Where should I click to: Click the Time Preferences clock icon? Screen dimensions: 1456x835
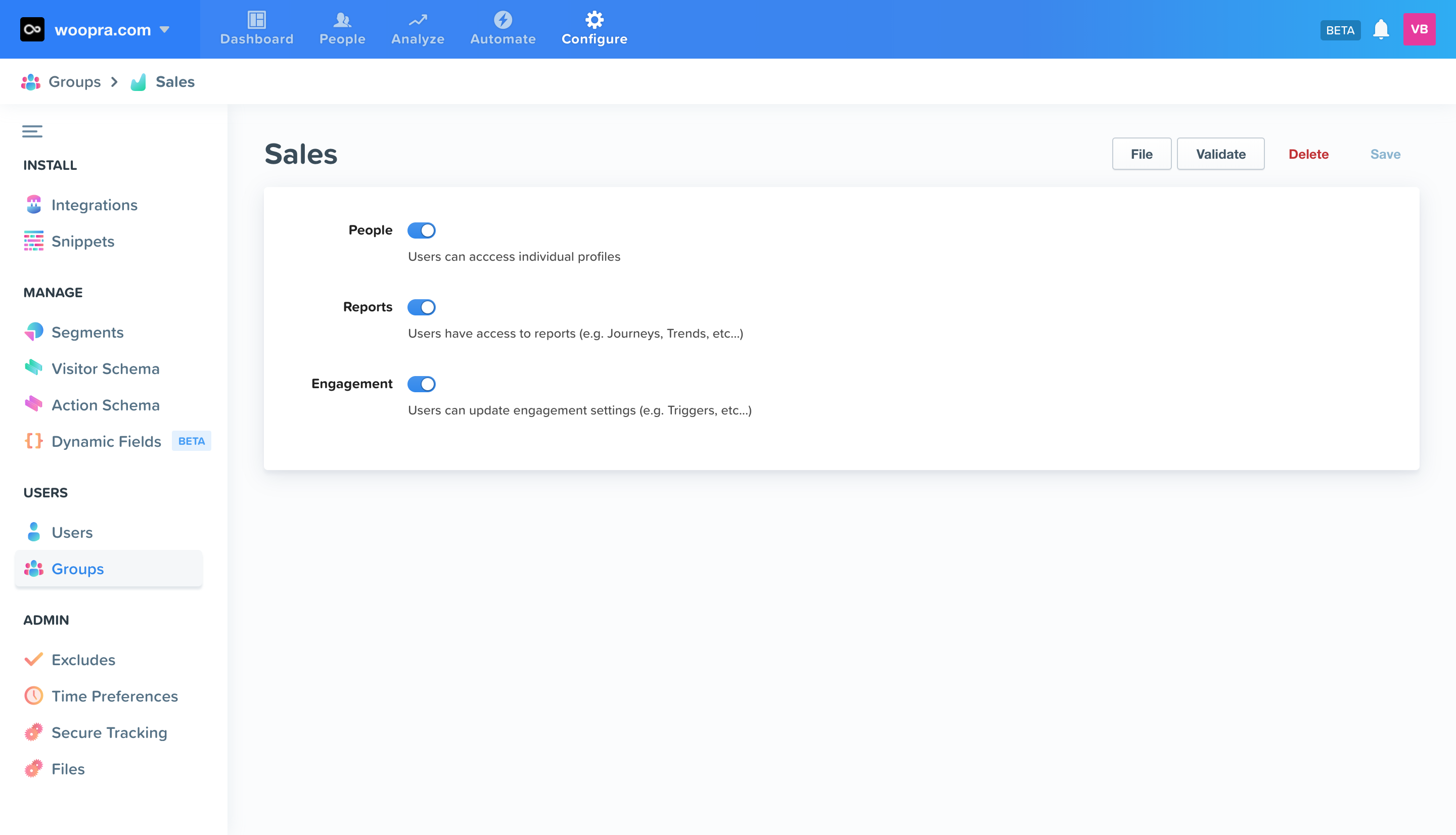pyautogui.click(x=34, y=695)
